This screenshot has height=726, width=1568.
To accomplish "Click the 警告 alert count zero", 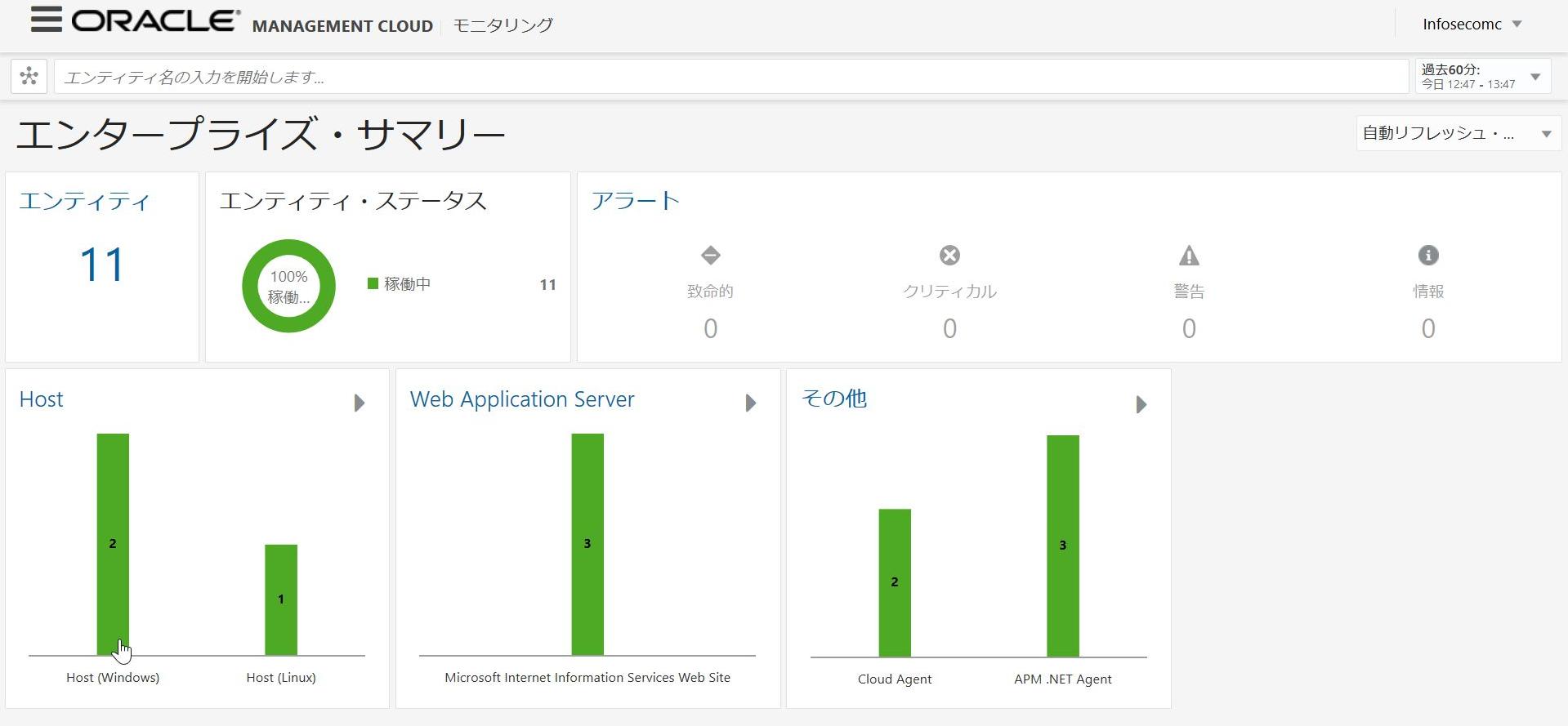I will pyautogui.click(x=1189, y=328).
